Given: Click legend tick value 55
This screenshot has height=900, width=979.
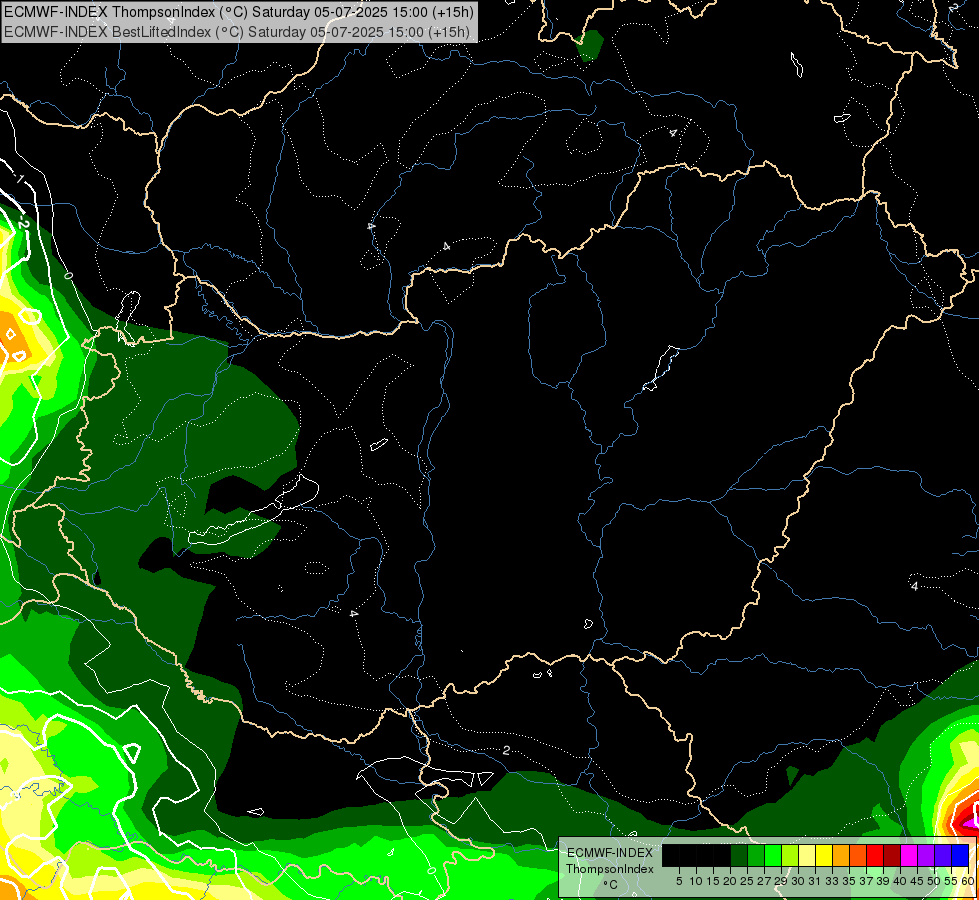Looking at the screenshot, I should click(x=952, y=881).
